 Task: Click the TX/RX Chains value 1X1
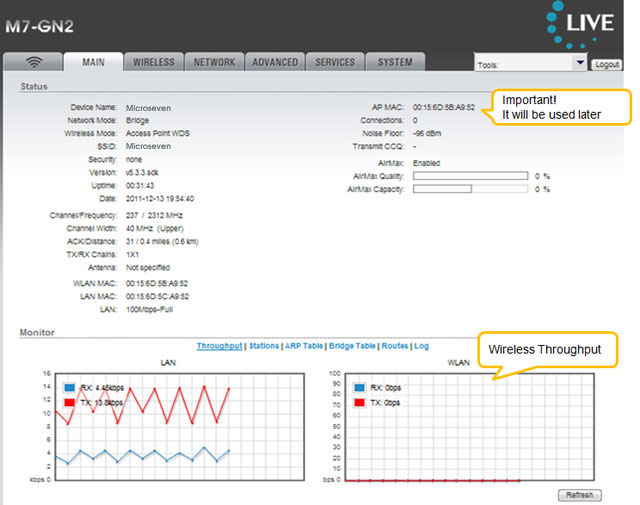coord(132,254)
